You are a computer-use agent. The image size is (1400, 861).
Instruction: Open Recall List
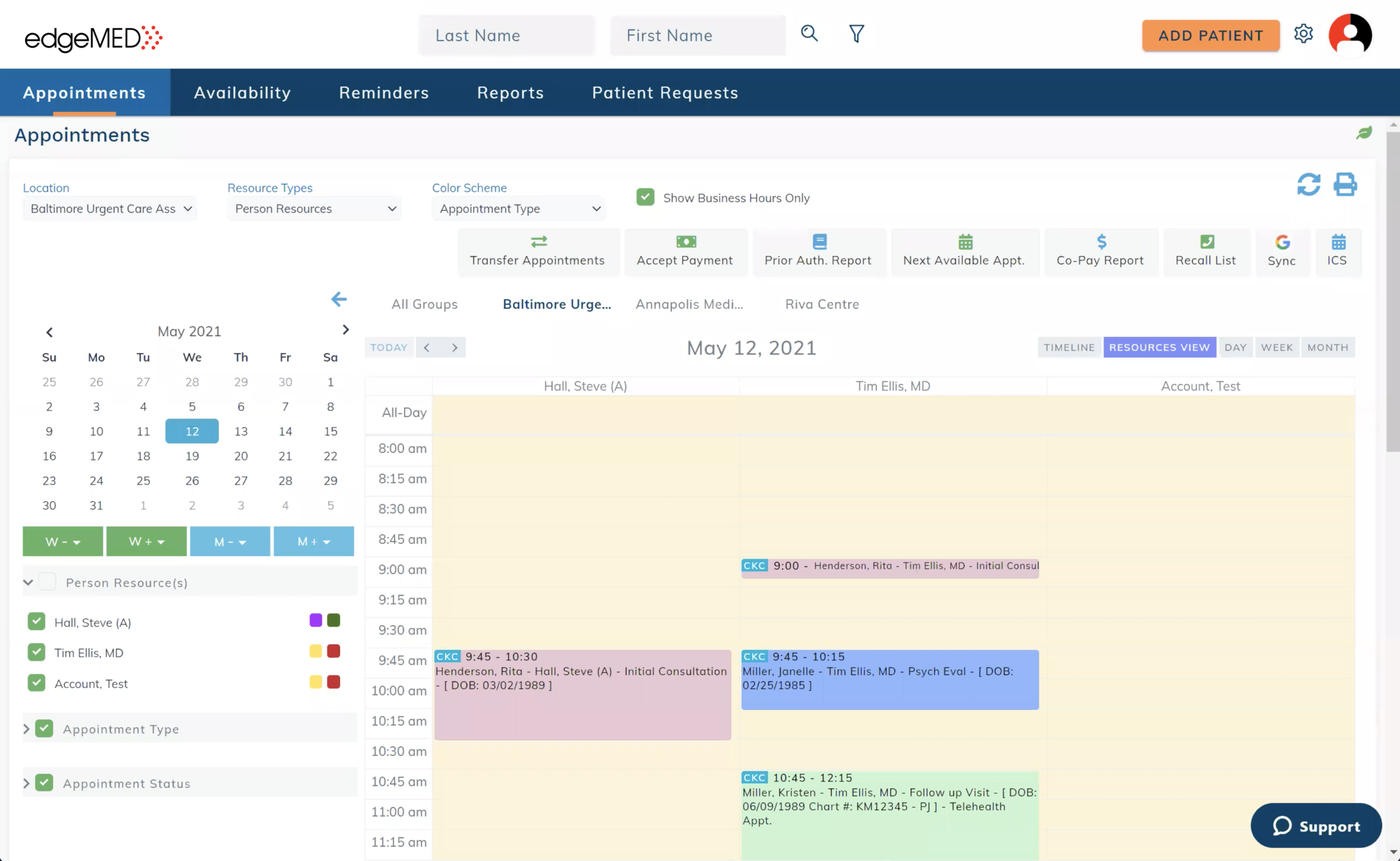click(1205, 251)
